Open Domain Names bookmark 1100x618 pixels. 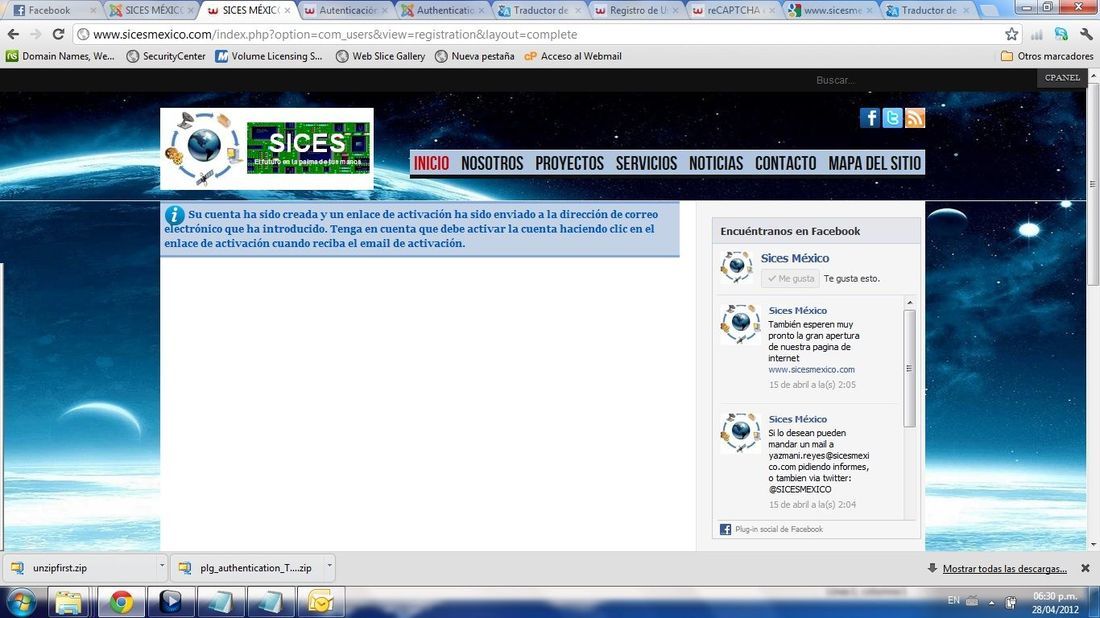pos(60,56)
